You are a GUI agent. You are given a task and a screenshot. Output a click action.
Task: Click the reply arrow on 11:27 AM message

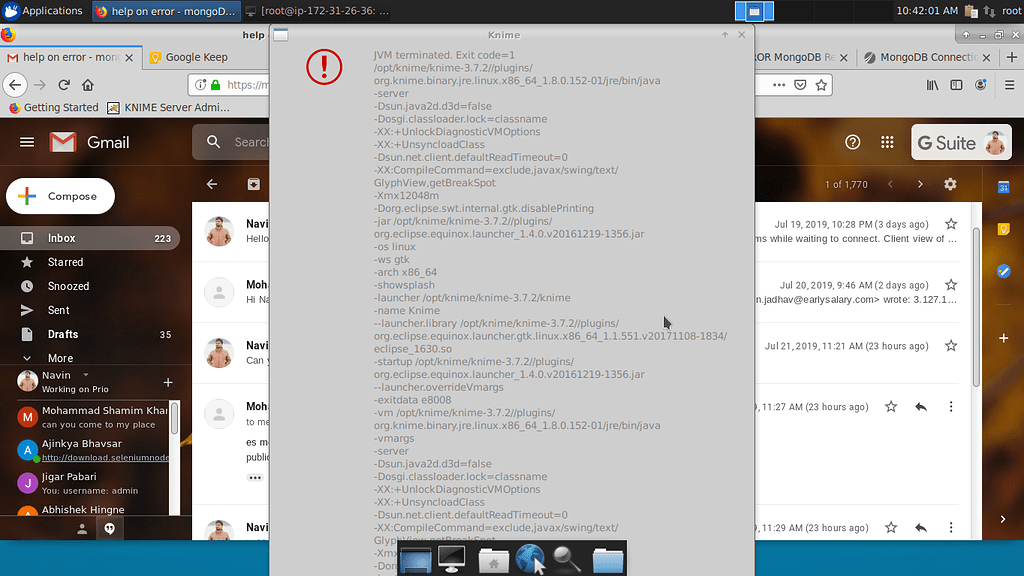[x=921, y=407]
